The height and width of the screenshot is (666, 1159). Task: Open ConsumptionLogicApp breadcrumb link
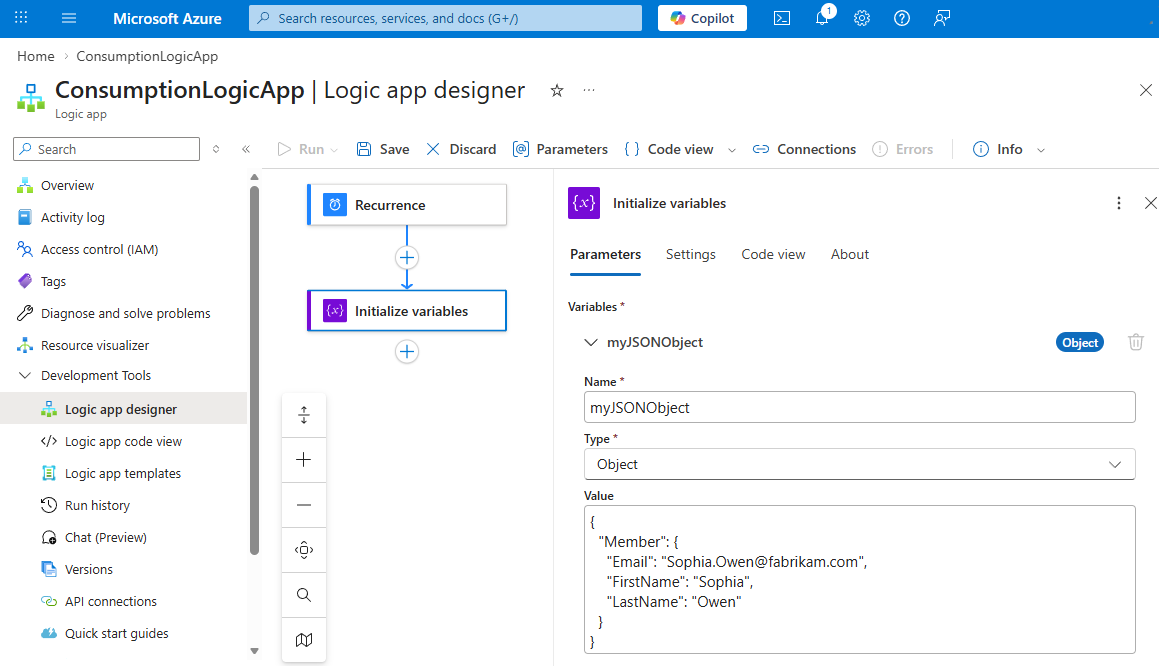[x=147, y=56]
